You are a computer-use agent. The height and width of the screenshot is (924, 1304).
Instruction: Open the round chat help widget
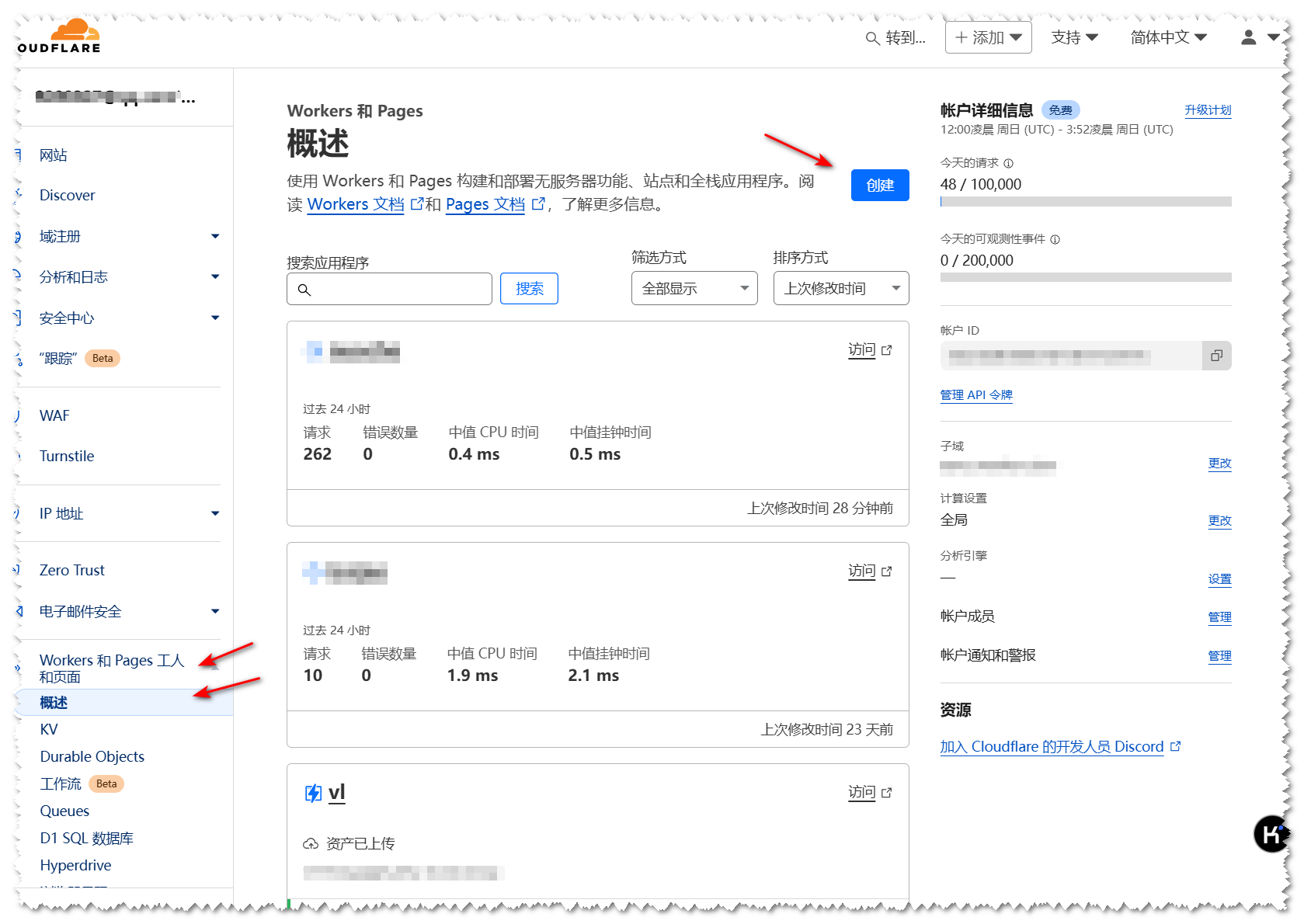[1271, 834]
